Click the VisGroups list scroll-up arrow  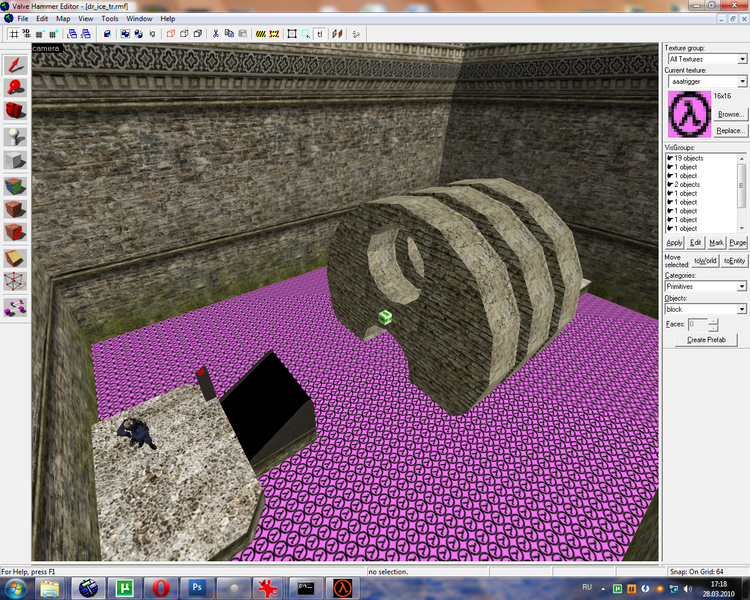tap(742, 158)
